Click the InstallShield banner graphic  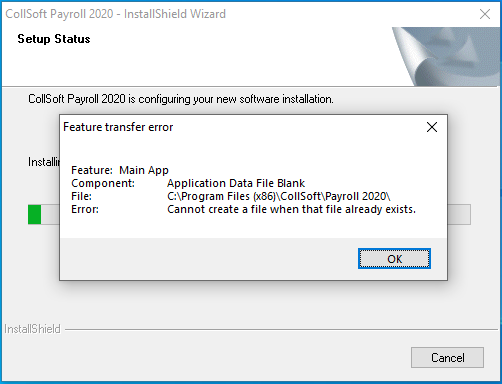pos(447,56)
